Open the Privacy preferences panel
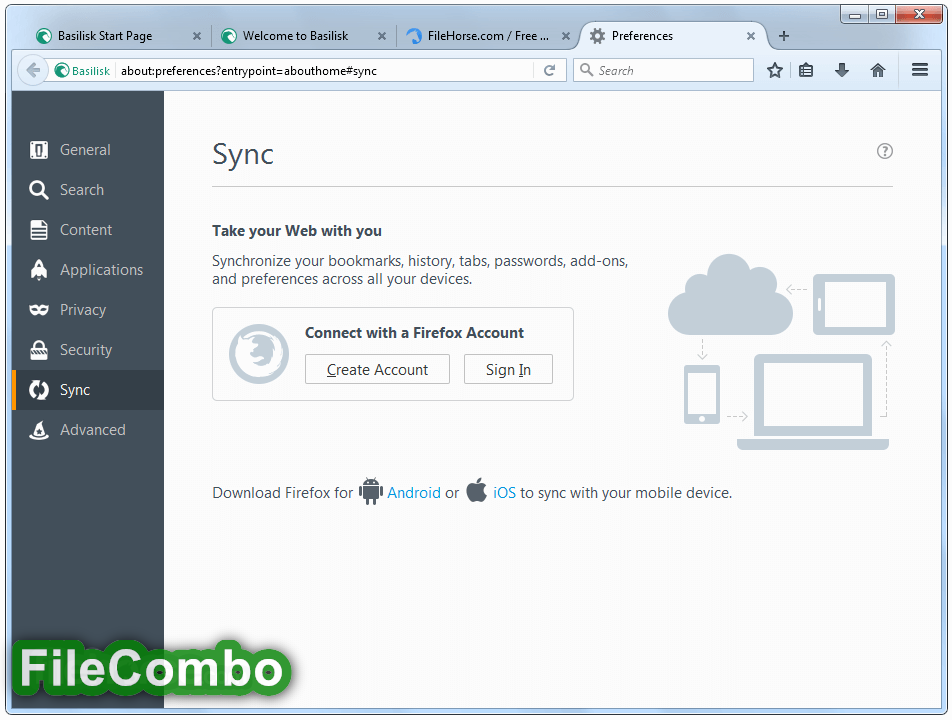 coord(87,310)
